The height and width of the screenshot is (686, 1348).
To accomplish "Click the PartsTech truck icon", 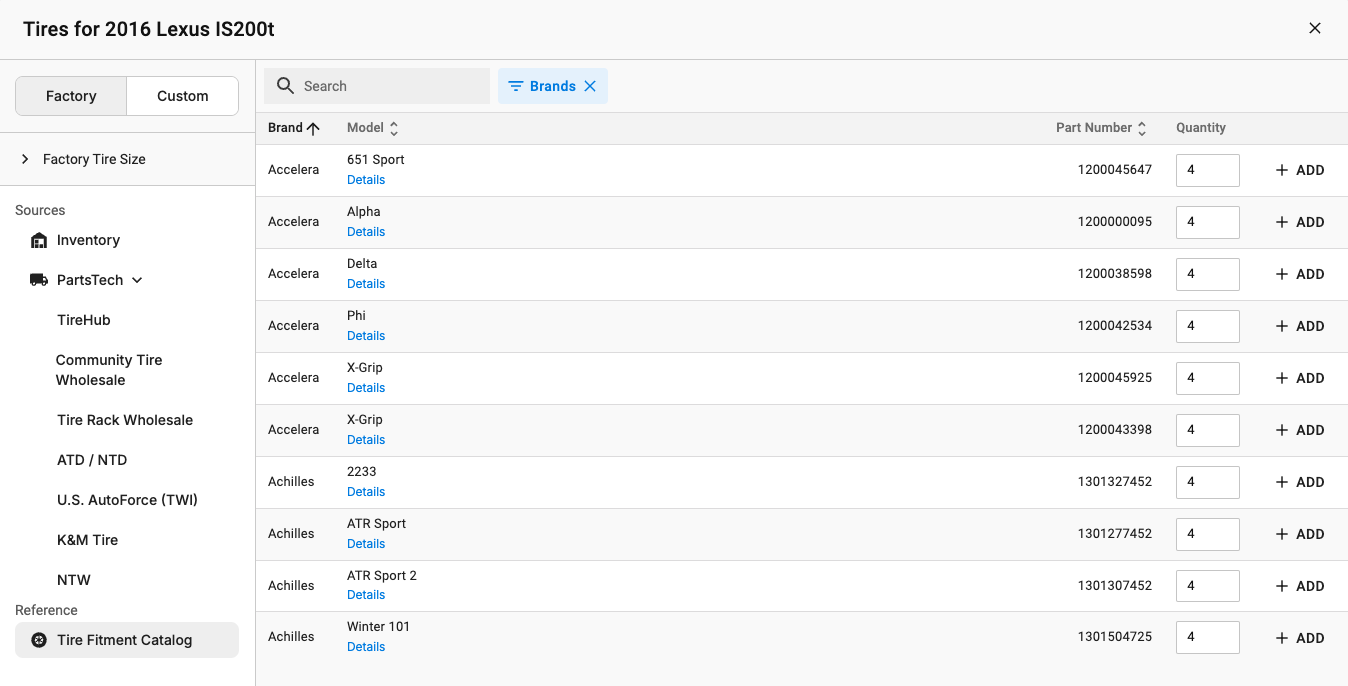I will point(39,280).
